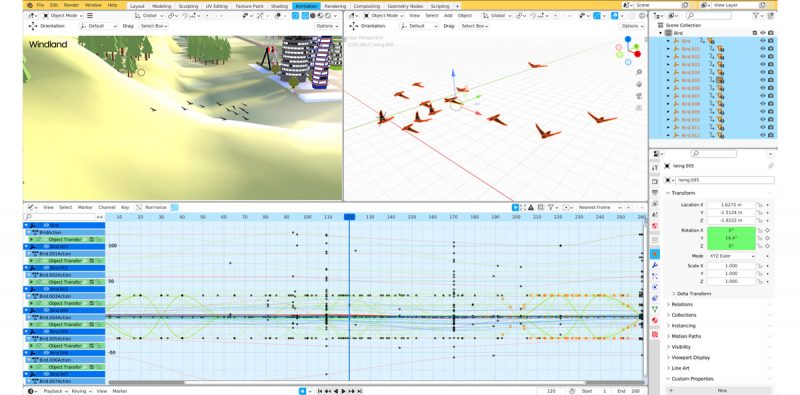Viewport: 800px width, 395px height.
Task: Click the red X axis on navigation gizmo
Action: [x=637, y=54]
